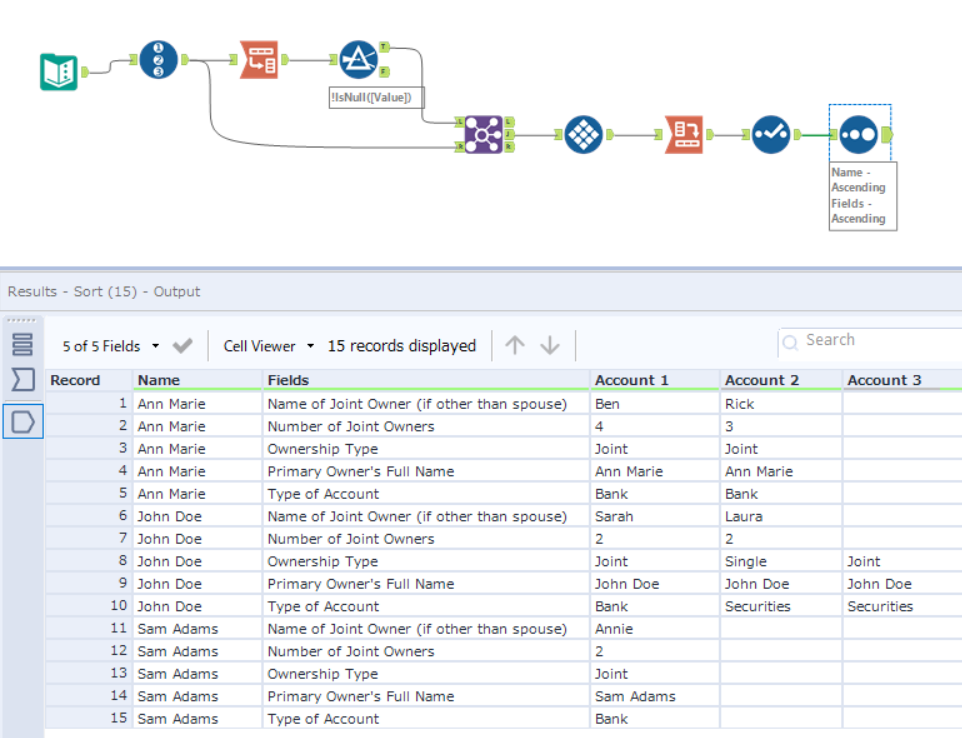Toggle the field selection checkmark
Image resolution: width=962 pixels, height=738 pixels.
[182, 346]
